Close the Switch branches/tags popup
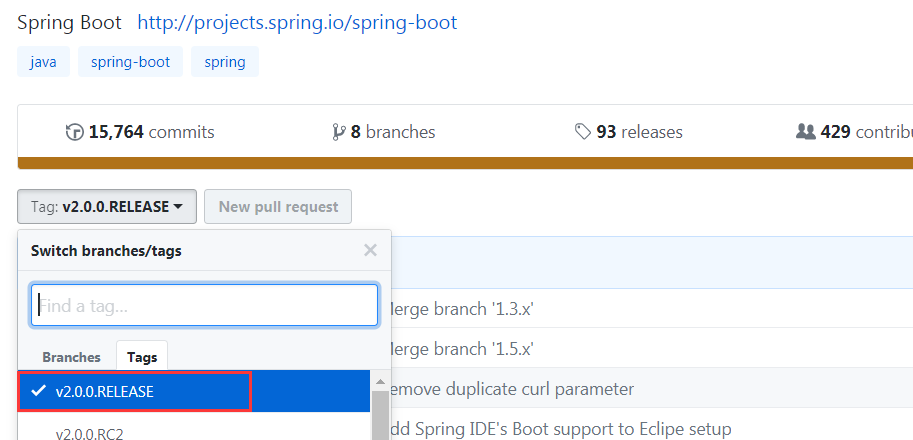This screenshot has width=913, height=440. (x=370, y=250)
